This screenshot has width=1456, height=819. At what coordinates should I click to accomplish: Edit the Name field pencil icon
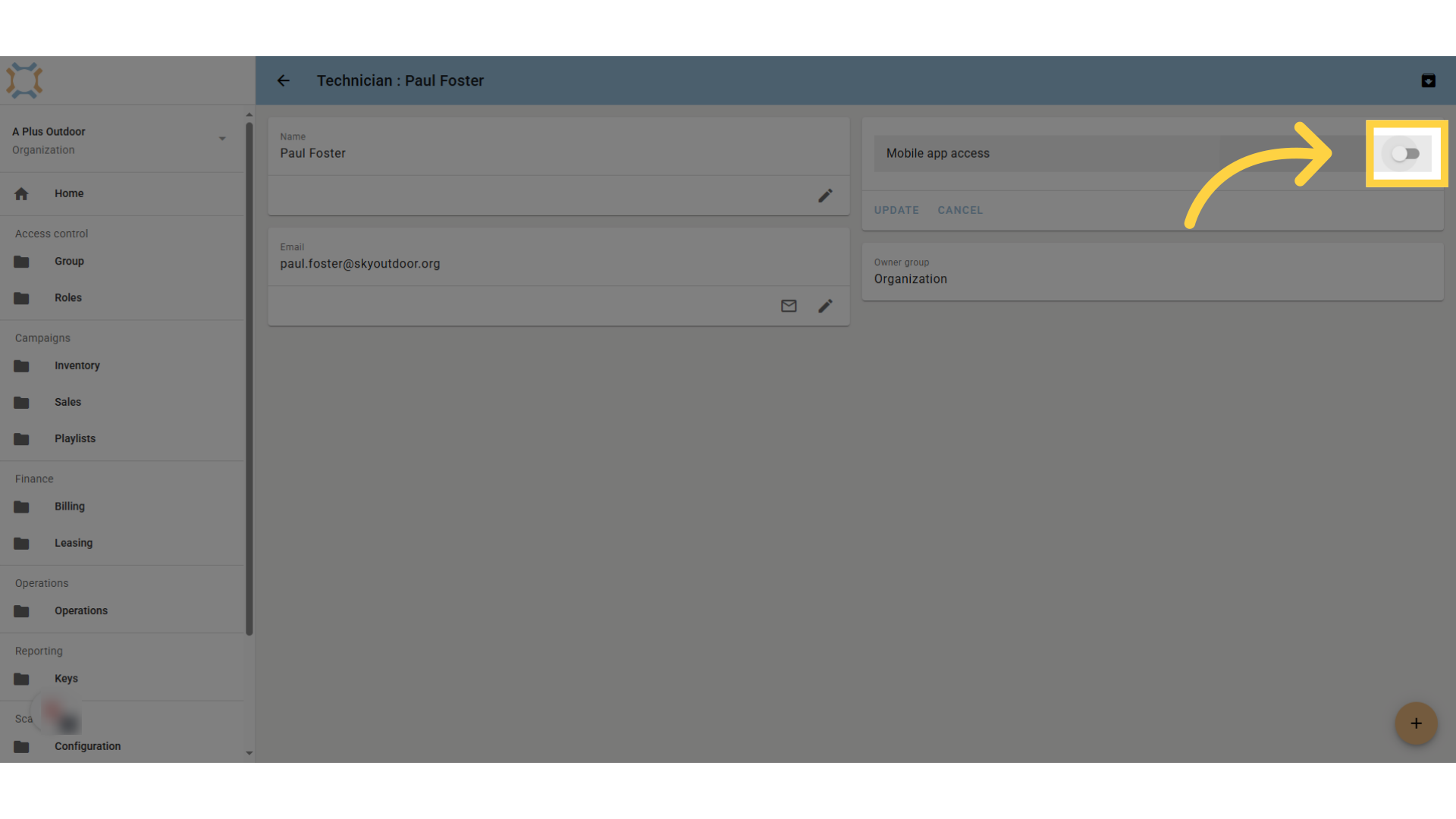point(825,196)
